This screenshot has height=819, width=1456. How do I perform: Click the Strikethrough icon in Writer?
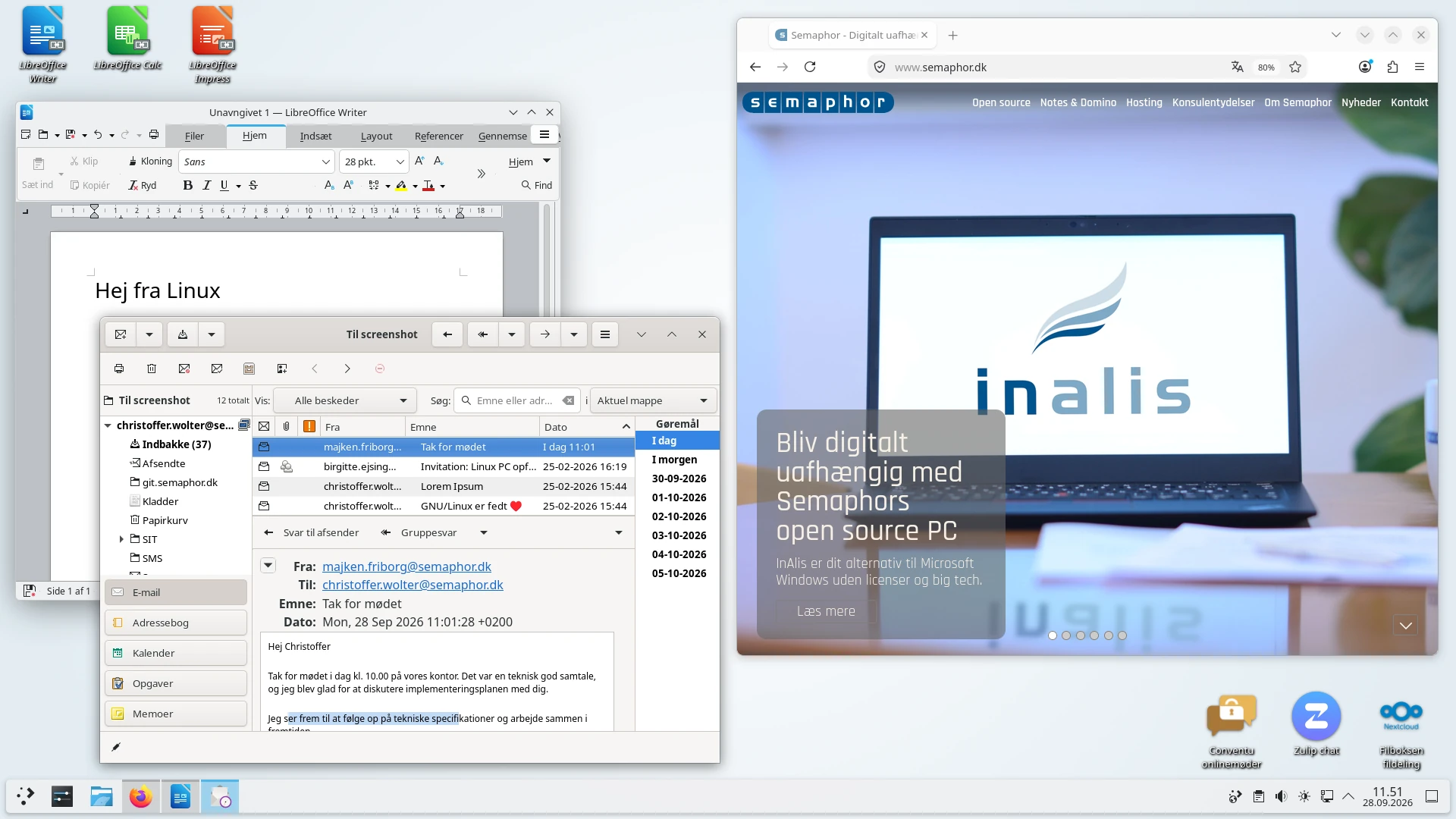coord(253,185)
